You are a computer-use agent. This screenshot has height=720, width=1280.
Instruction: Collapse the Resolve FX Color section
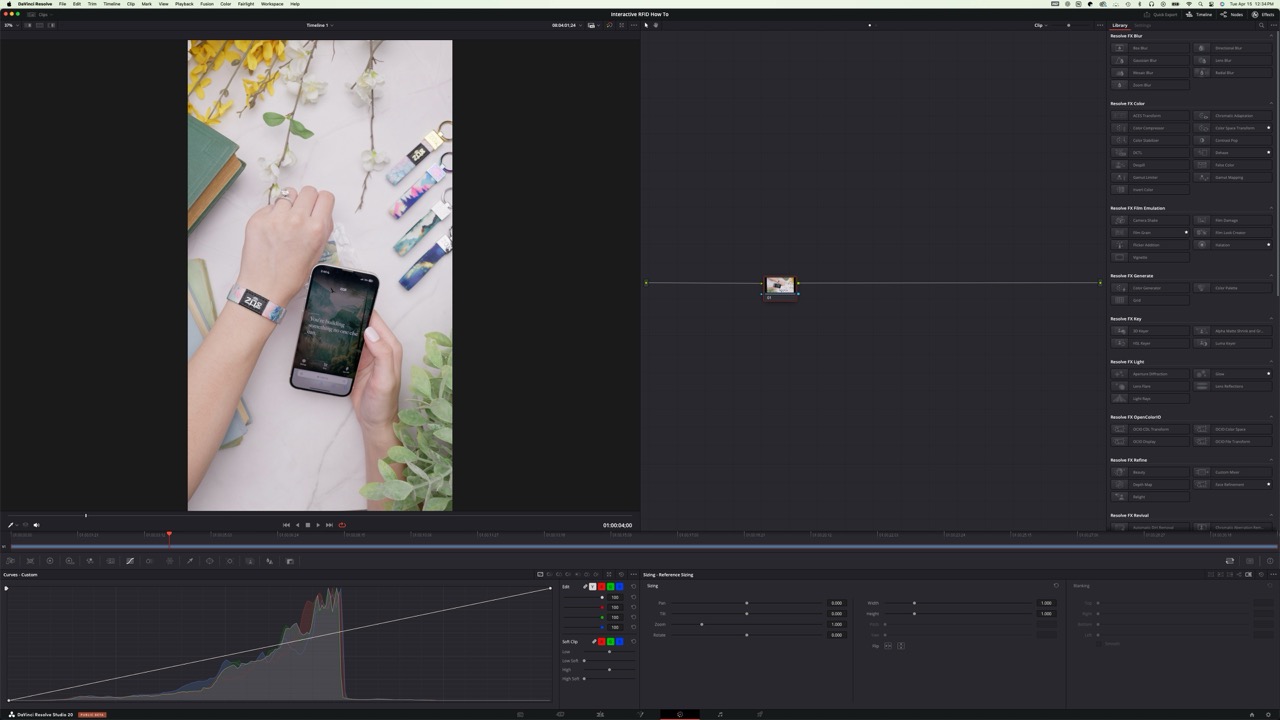1272,103
